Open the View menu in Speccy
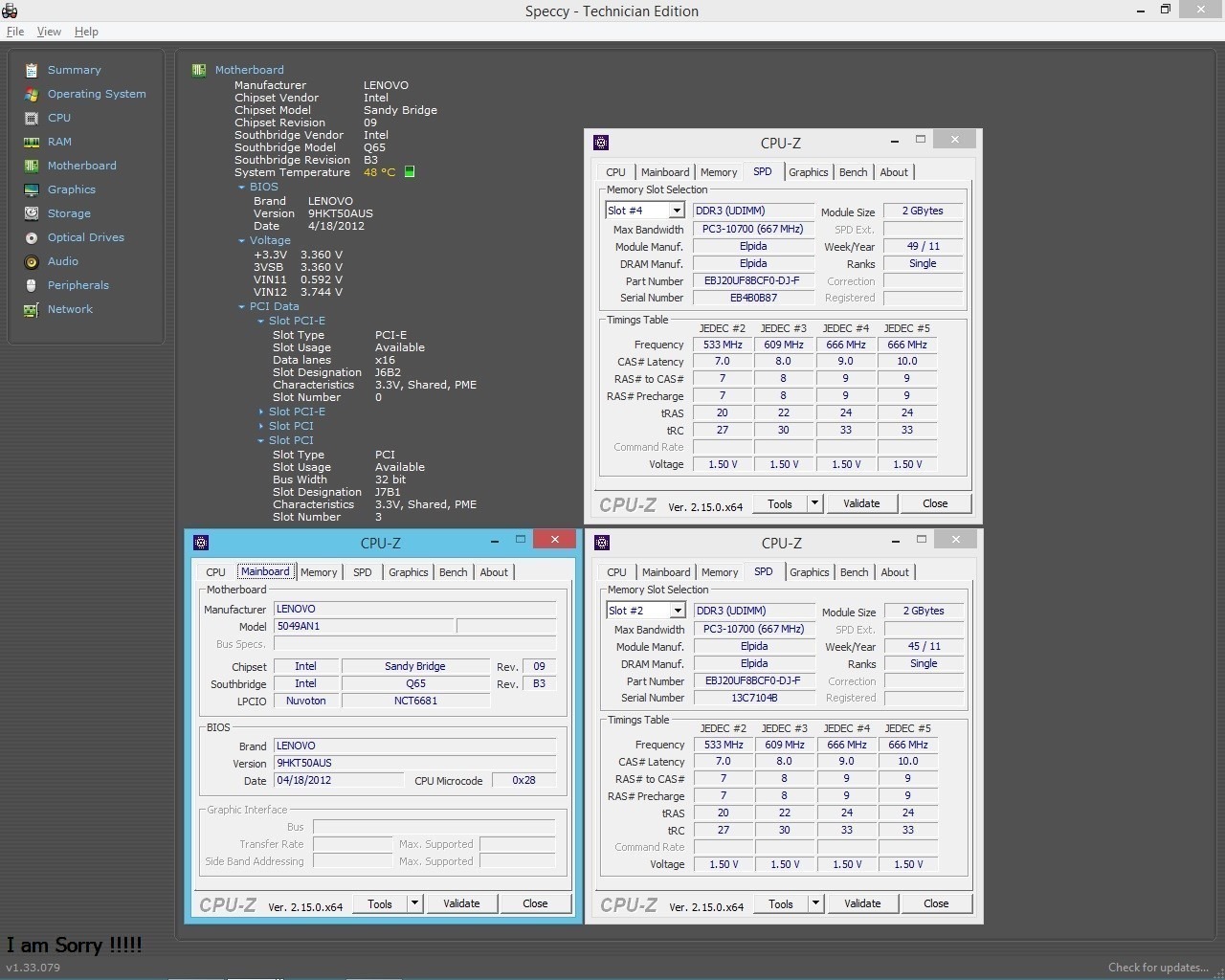The image size is (1225, 980). tap(49, 32)
